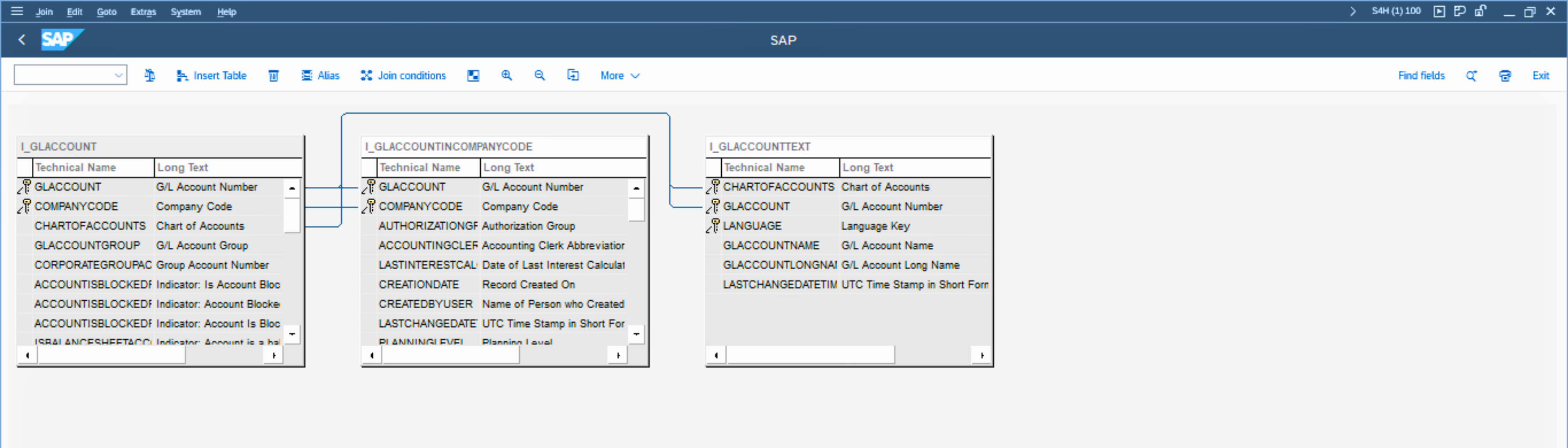Click Long Text header in I_GLACCOUNTTEXT

click(915, 168)
